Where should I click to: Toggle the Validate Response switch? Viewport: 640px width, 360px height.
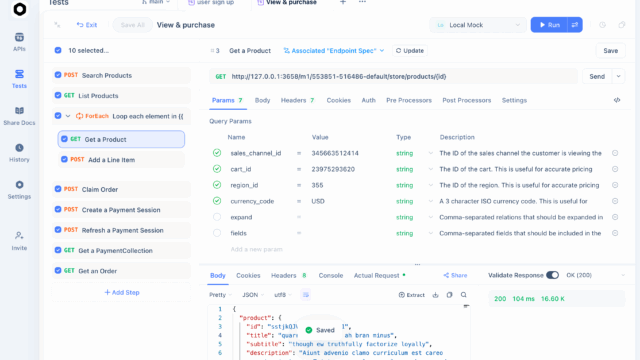[x=552, y=275]
